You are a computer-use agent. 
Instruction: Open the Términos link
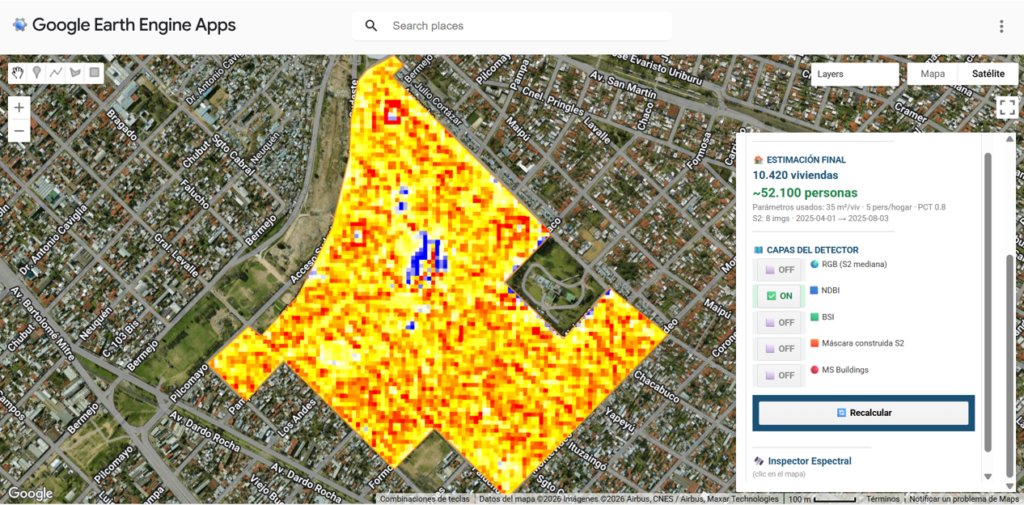click(882, 499)
